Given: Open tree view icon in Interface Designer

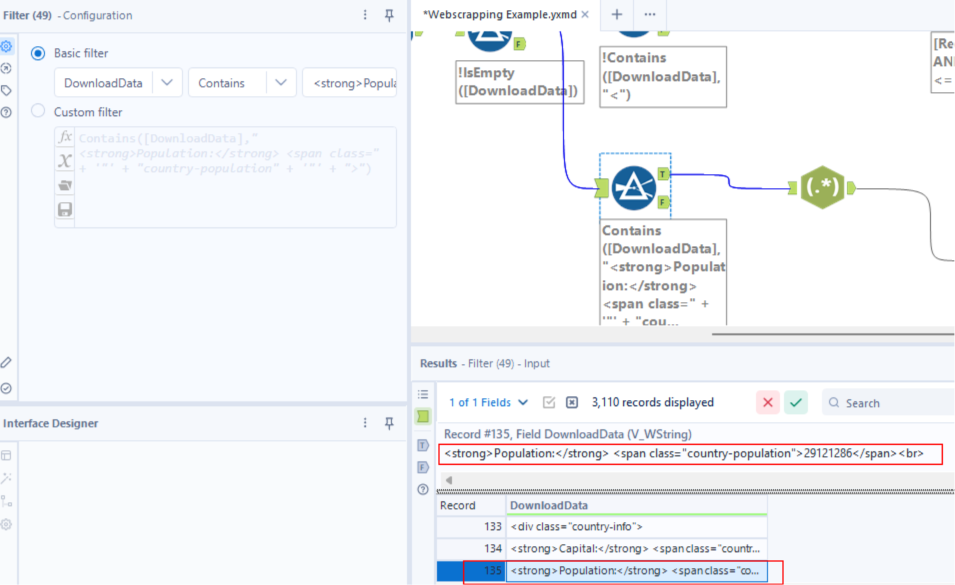Looking at the screenshot, I should [7, 501].
